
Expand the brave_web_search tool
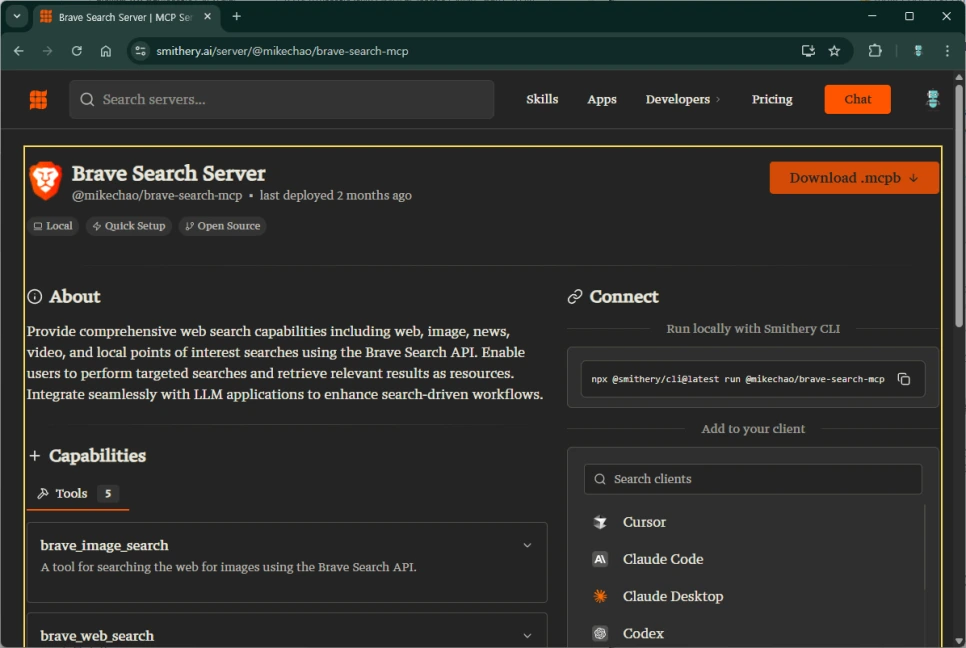pyautogui.click(x=527, y=636)
